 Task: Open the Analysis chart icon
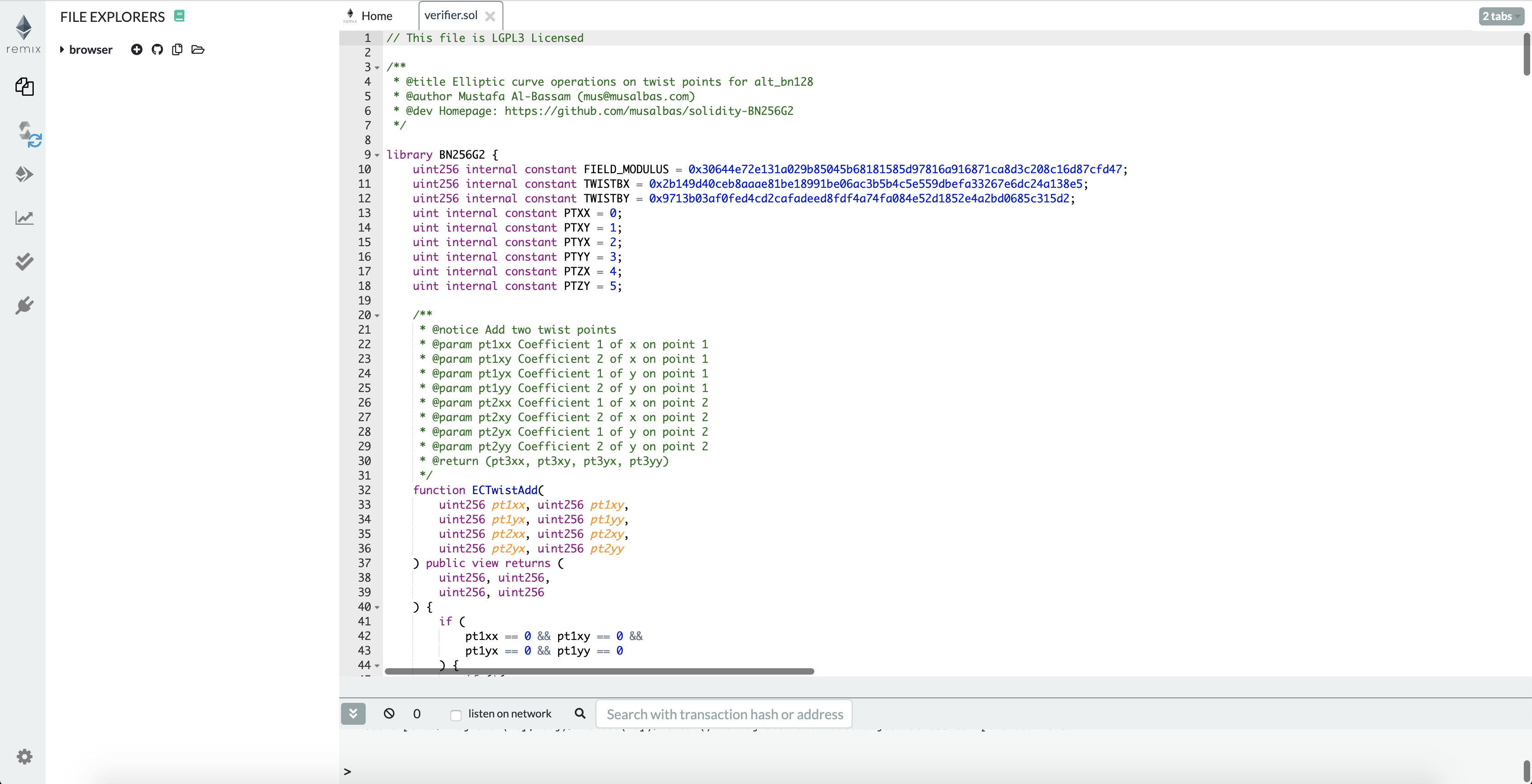click(24, 218)
